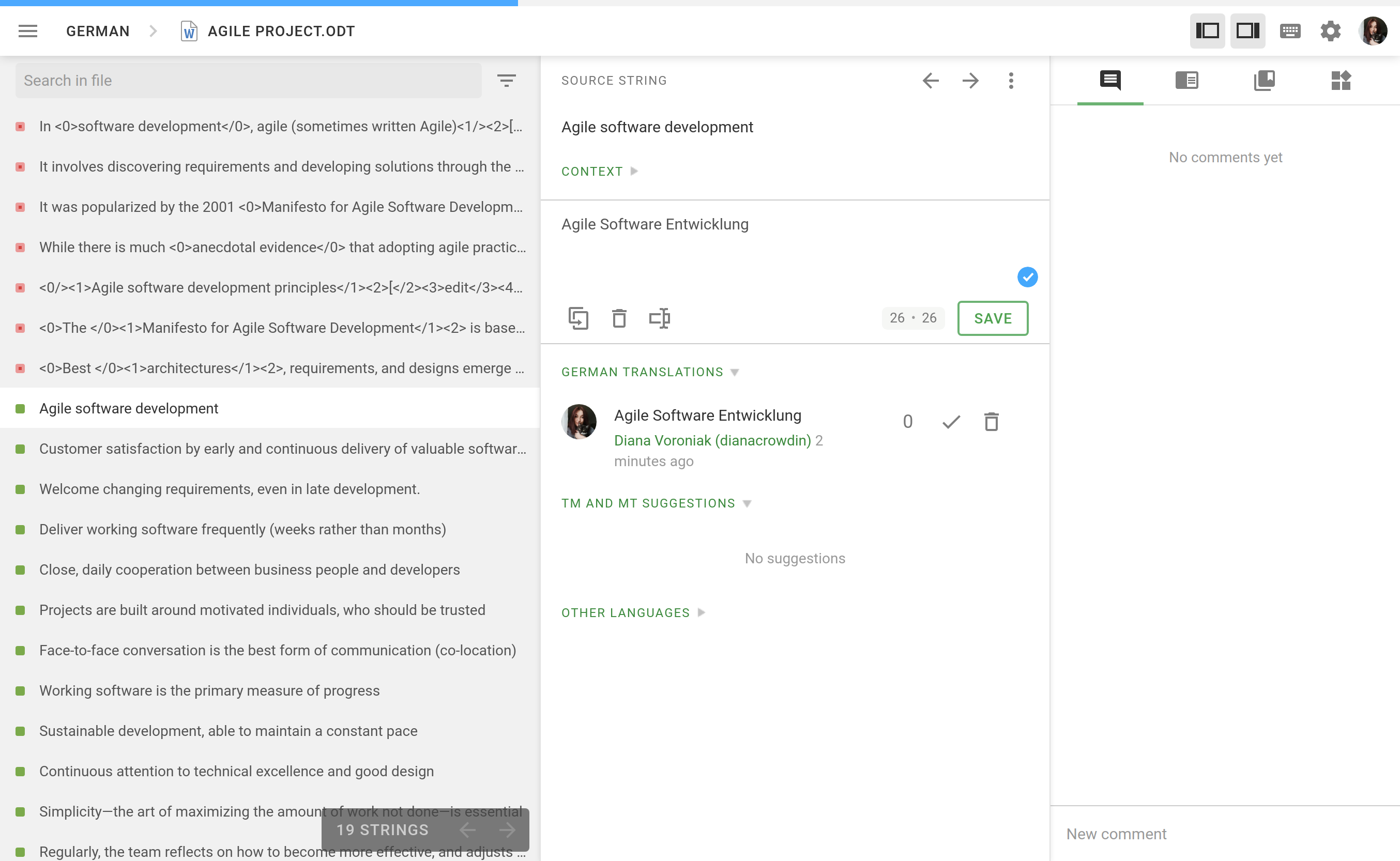
Task: Clear the translation with the trash icon
Action: point(619,318)
